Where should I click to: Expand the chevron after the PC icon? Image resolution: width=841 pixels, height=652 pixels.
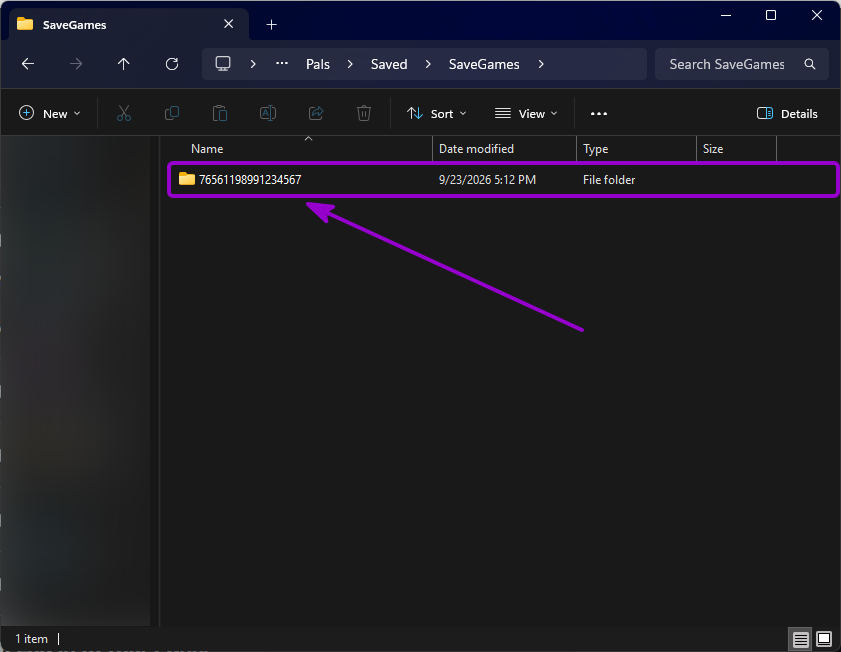[x=253, y=64]
